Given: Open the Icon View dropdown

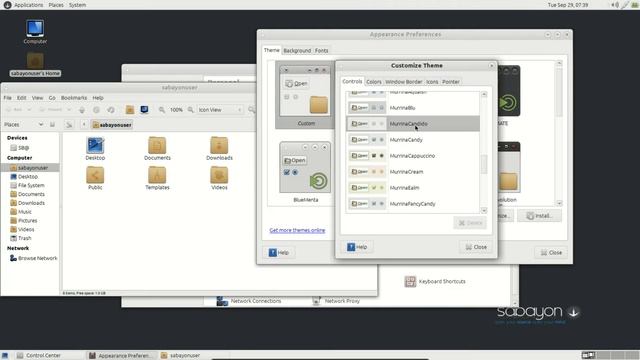Looking at the screenshot, I should pos(220,110).
